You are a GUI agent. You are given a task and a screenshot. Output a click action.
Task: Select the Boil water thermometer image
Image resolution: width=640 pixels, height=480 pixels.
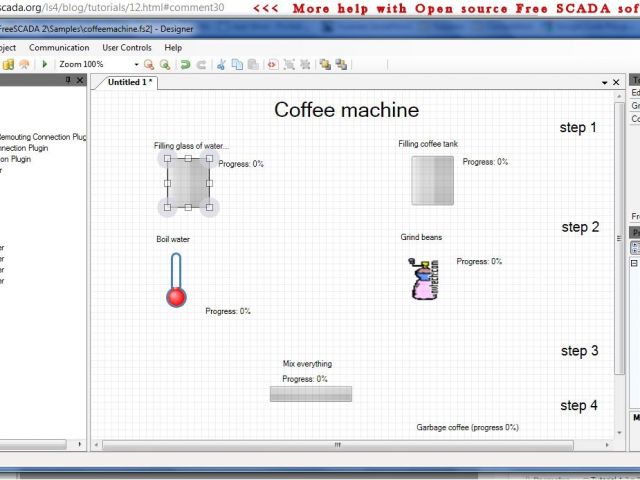[177, 280]
